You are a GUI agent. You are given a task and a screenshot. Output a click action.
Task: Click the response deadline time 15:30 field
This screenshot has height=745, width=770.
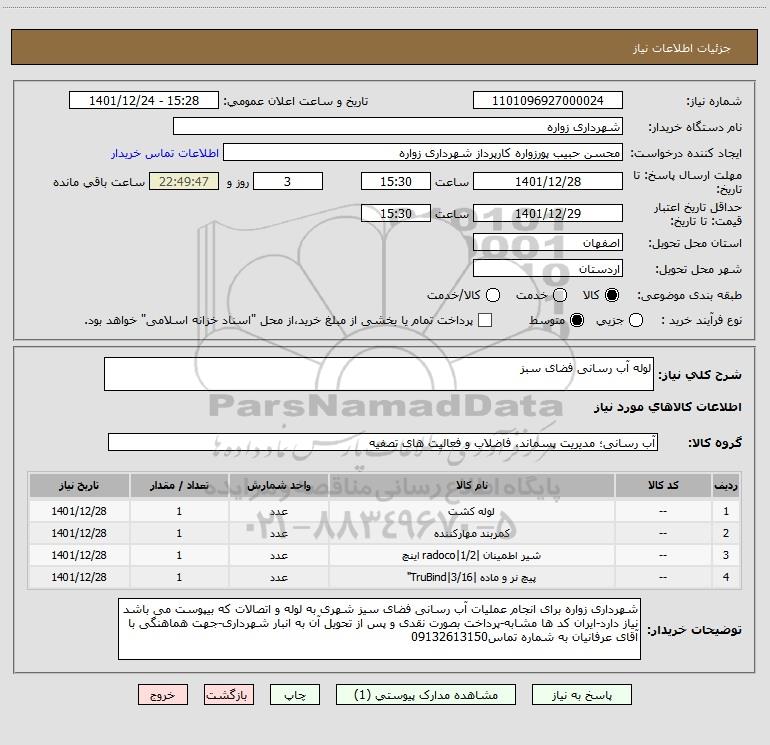coord(396,181)
